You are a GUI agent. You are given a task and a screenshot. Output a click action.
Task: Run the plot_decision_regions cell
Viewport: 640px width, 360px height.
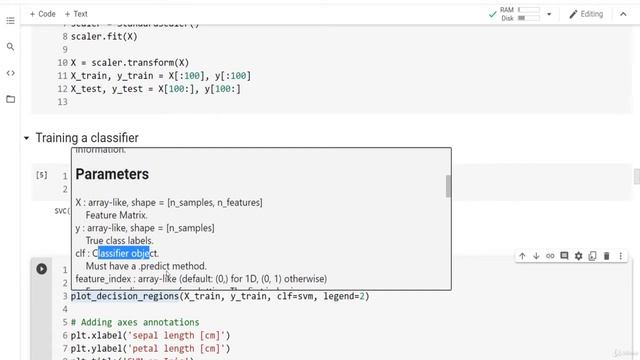click(x=42, y=269)
